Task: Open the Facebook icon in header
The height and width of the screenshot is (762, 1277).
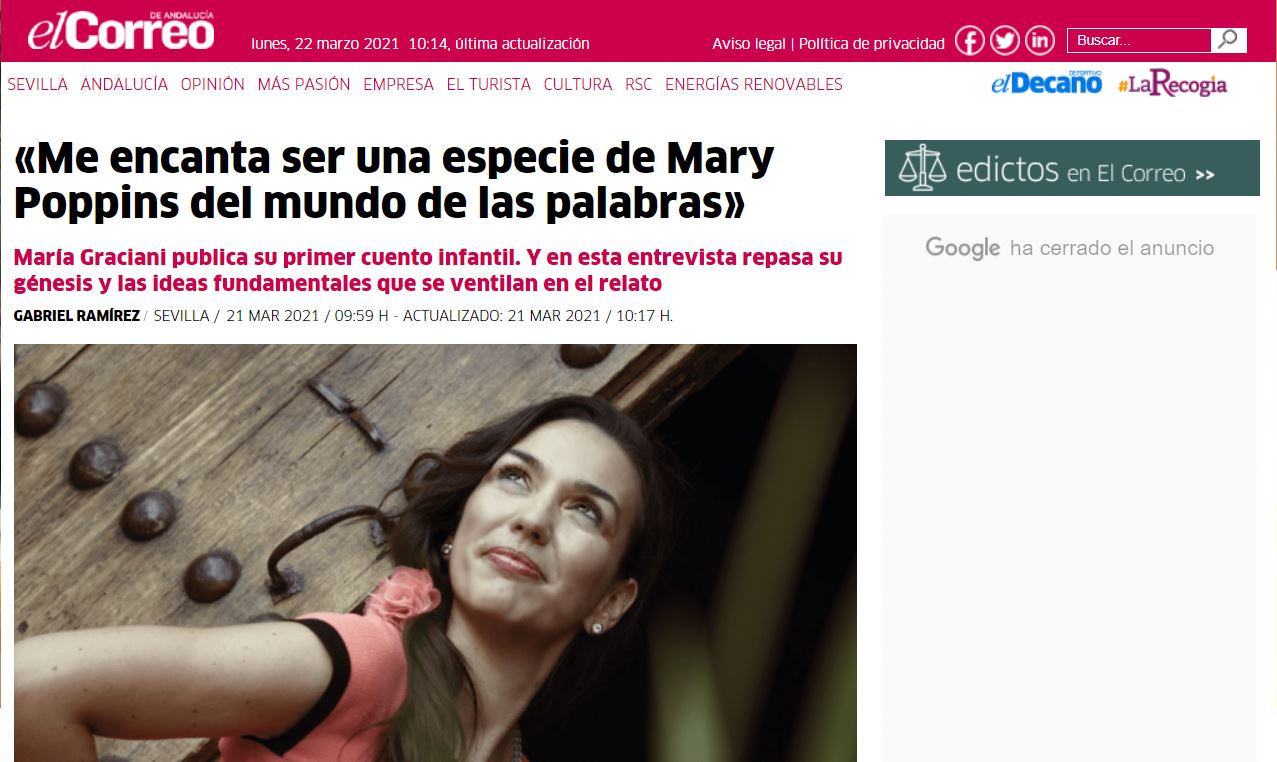Action: (970, 41)
